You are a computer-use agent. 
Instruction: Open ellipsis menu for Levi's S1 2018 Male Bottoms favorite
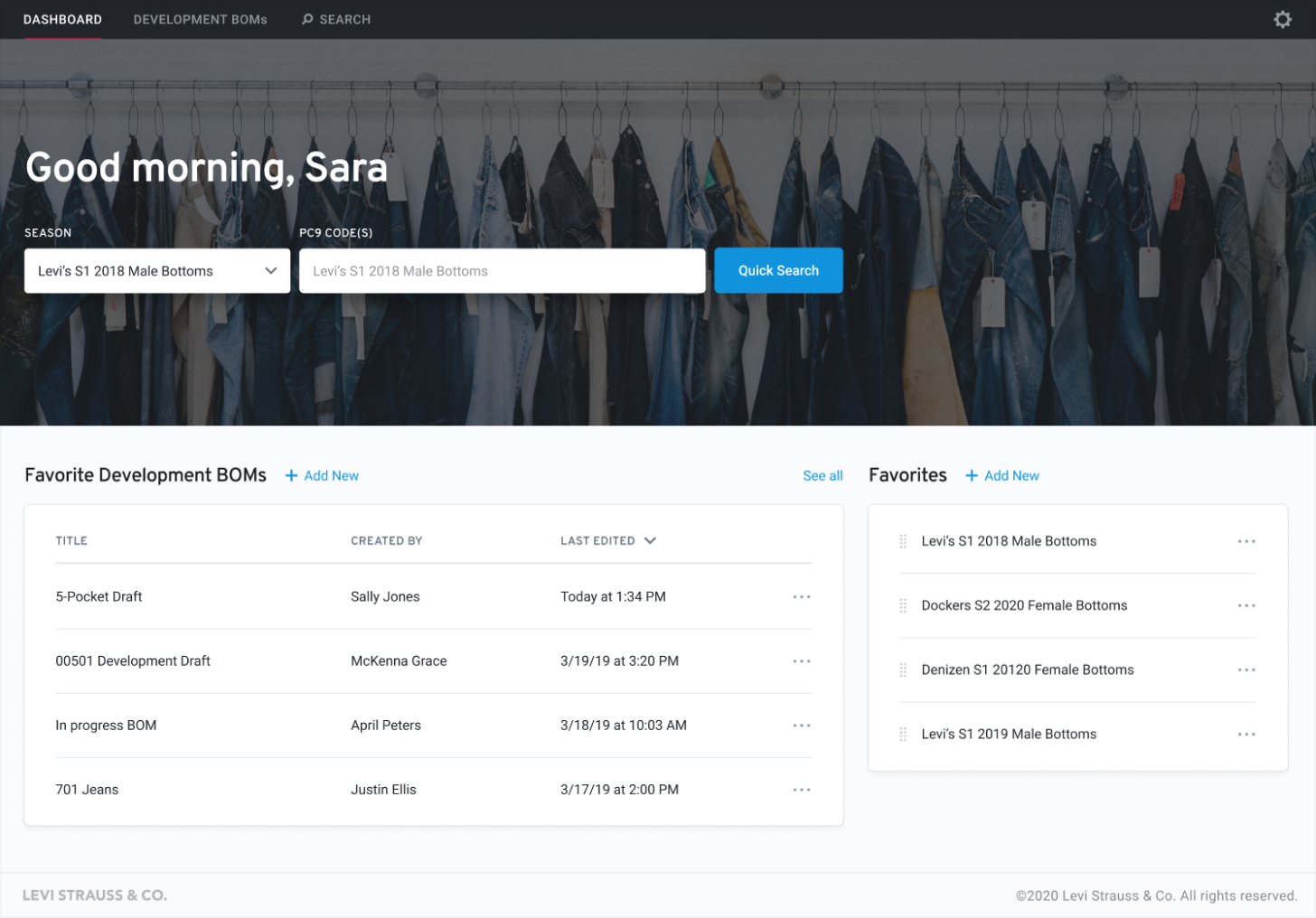(x=1246, y=541)
